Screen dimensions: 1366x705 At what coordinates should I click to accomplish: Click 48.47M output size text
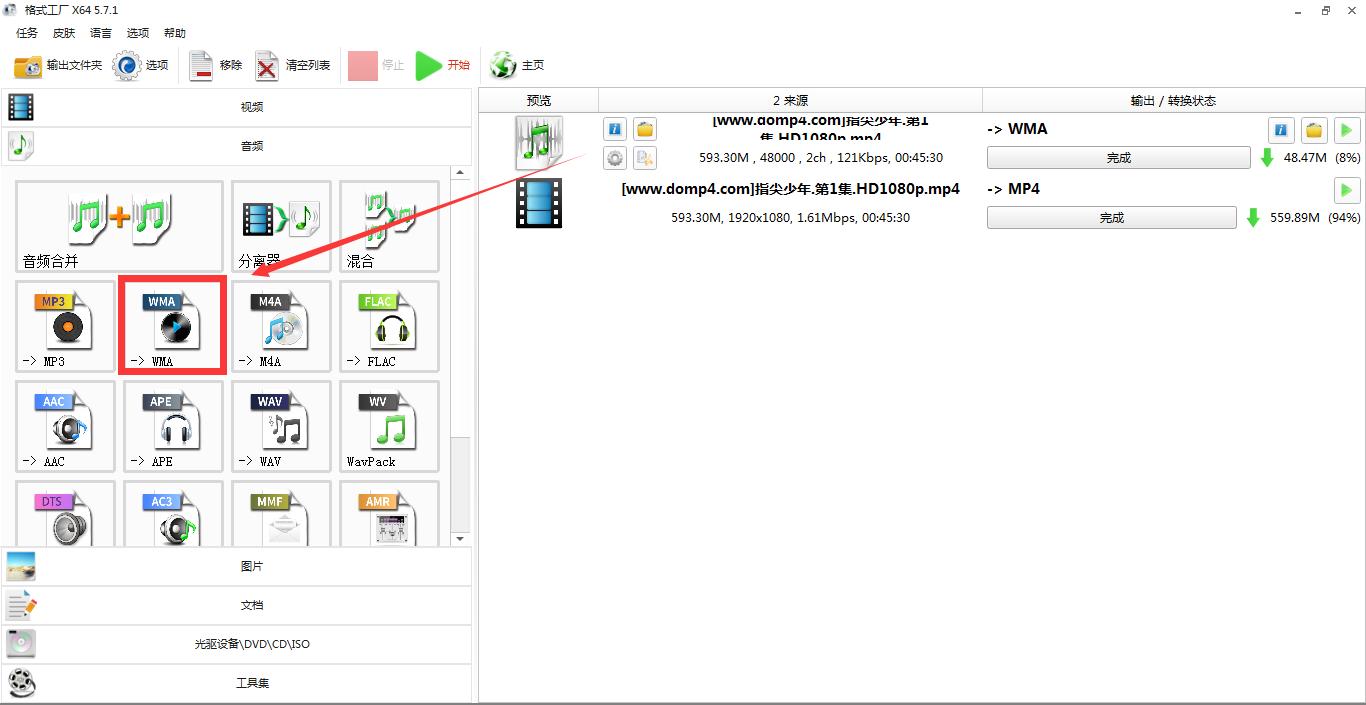[1305, 158]
